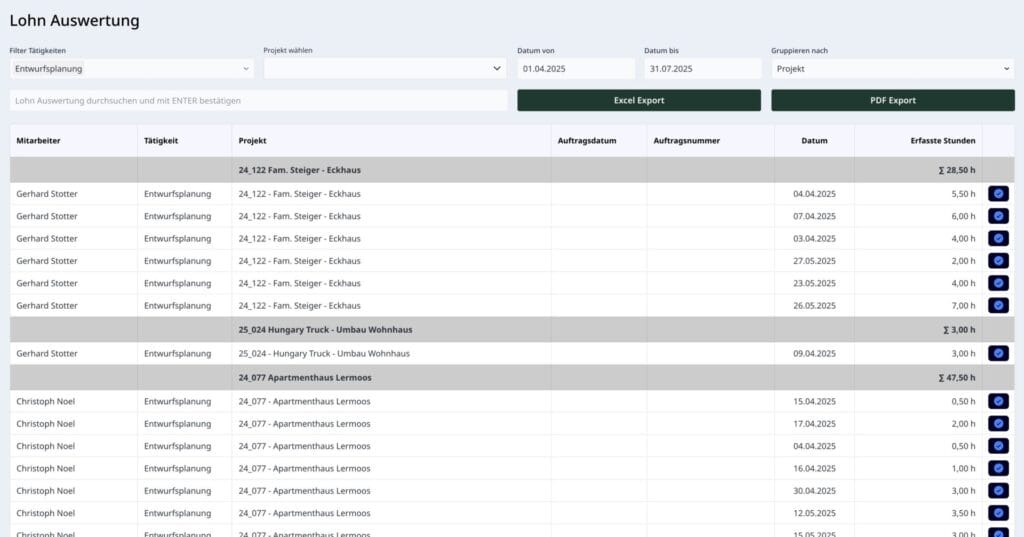Click the approval badge icon for Gerhard Stotter's 07.04.2025 entry
Image resolution: width=1024 pixels, height=537 pixels.
pos(998,216)
